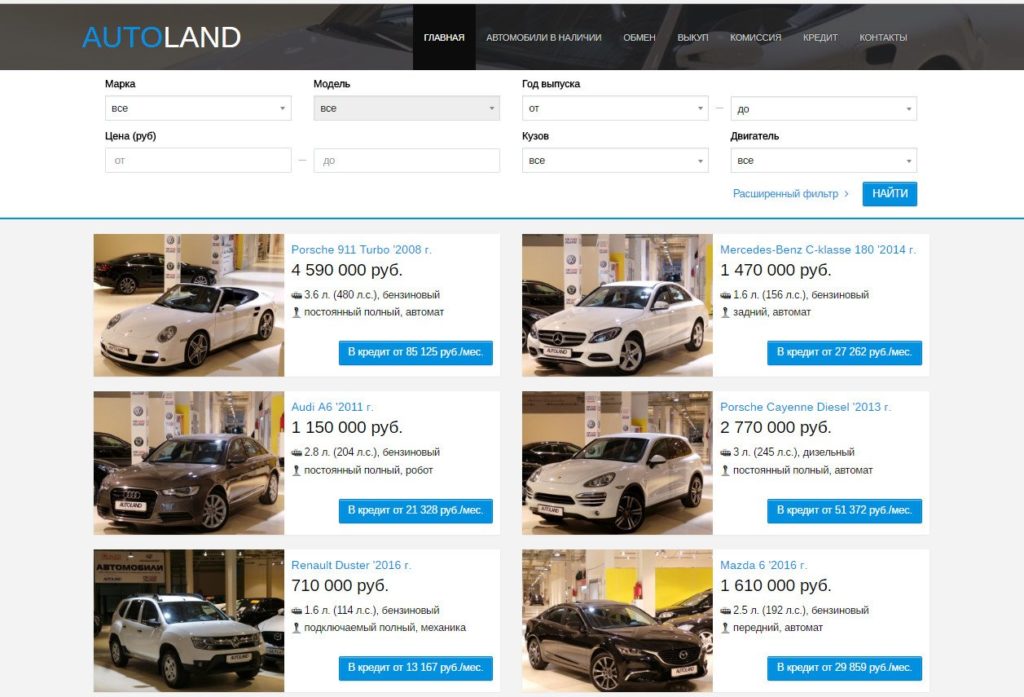This screenshot has height=697, width=1024.
Task: Click 'В кредит от 85 125 руб./мес.' button
Action: (x=415, y=353)
